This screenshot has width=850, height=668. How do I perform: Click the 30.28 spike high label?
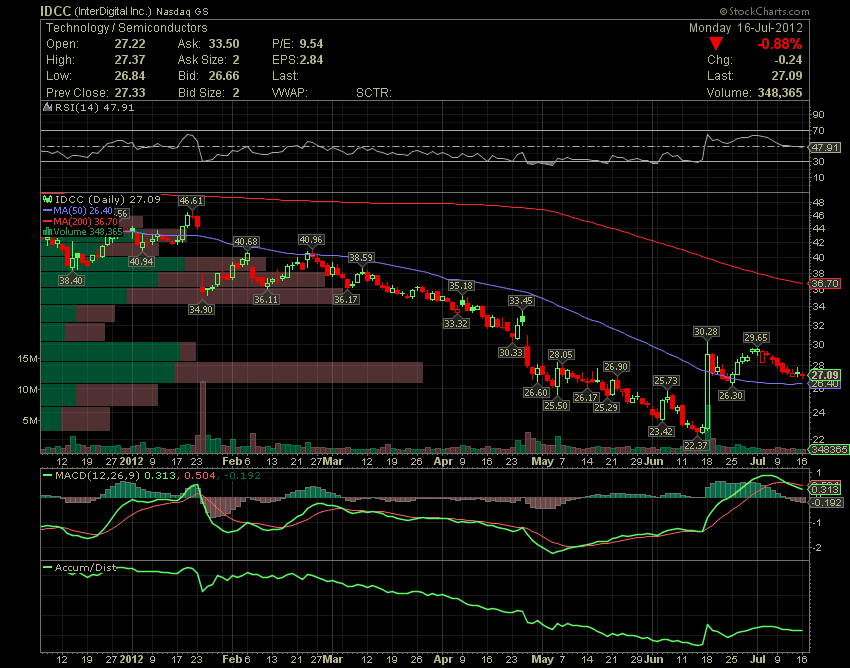point(706,331)
